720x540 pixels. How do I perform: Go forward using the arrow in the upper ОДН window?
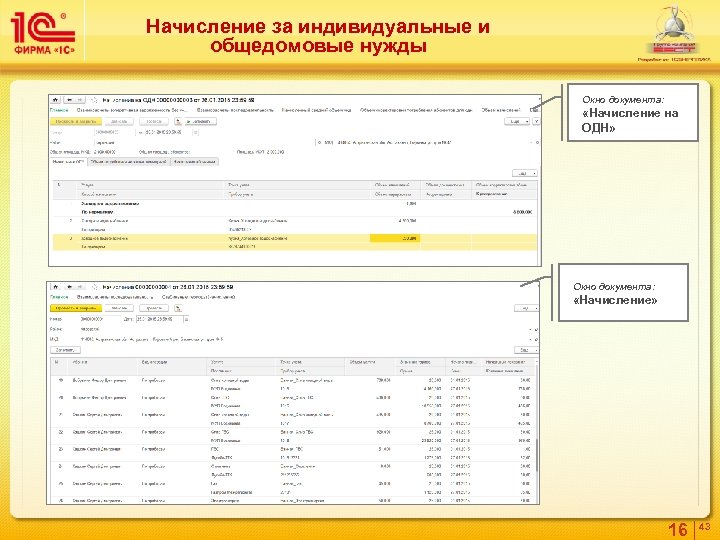click(80, 100)
